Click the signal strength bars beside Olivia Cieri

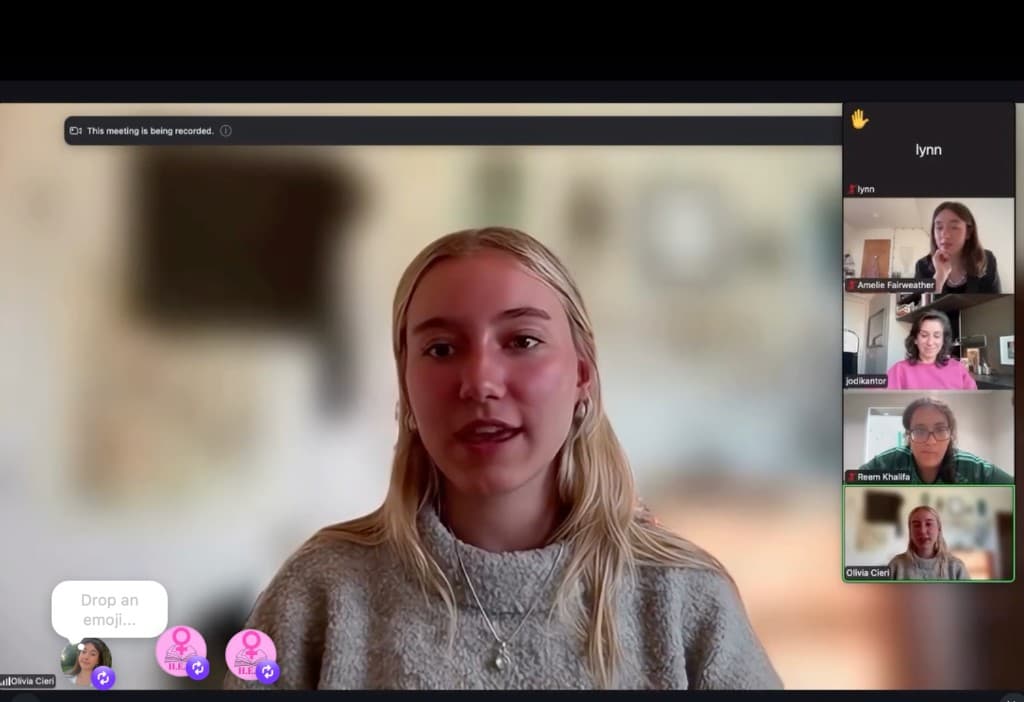(x=5, y=682)
